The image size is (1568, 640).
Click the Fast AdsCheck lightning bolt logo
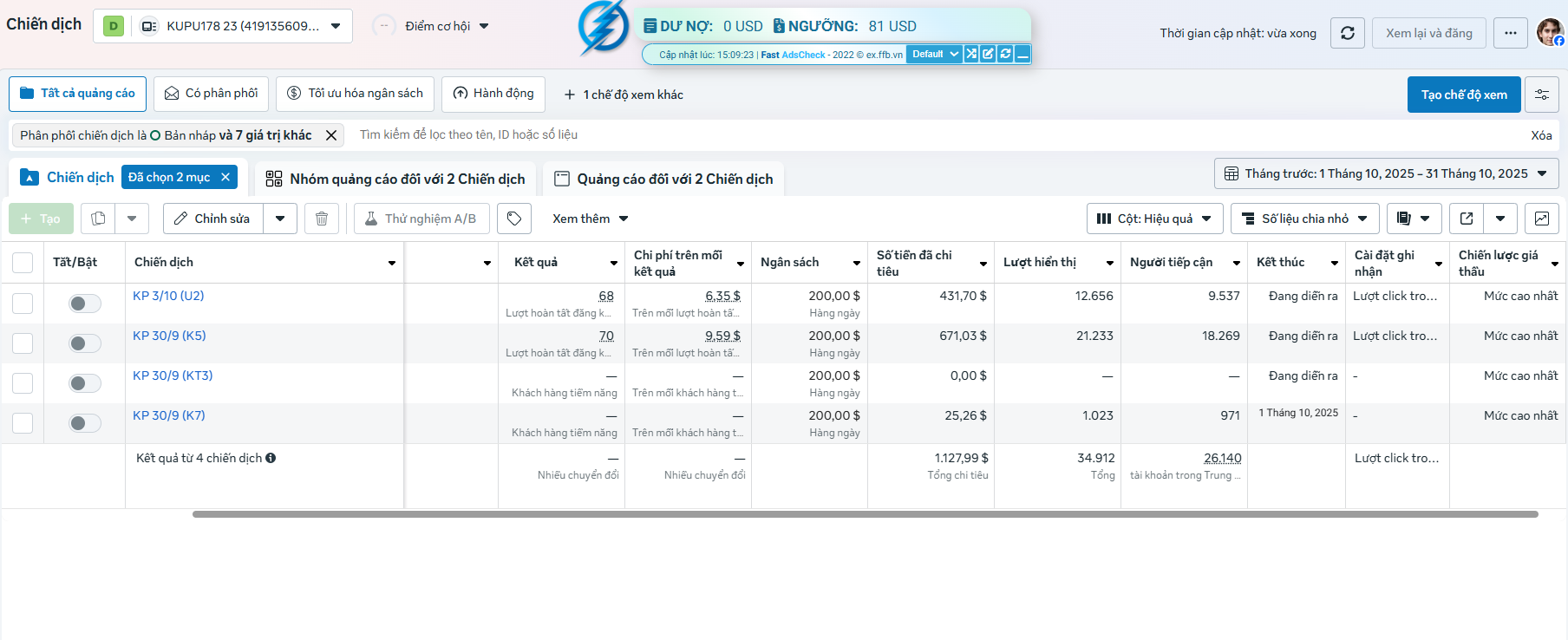[x=604, y=28]
